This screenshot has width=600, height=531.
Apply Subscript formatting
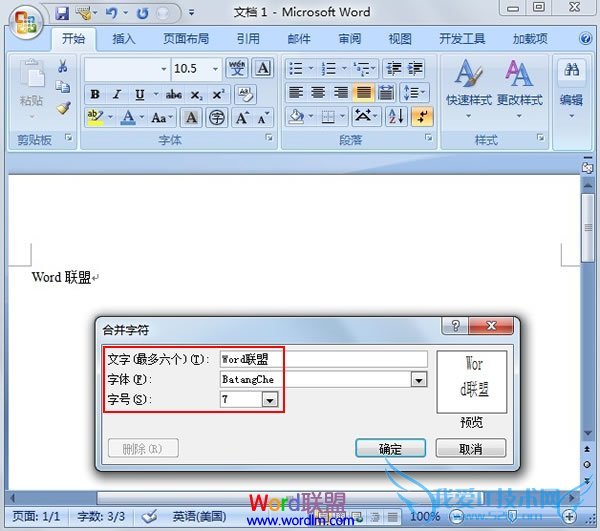pyautogui.click(x=196, y=94)
